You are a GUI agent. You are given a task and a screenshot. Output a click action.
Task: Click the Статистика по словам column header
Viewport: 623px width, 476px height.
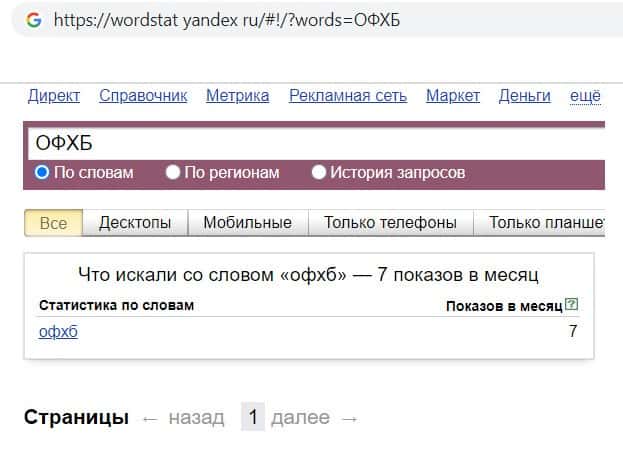click(116, 305)
